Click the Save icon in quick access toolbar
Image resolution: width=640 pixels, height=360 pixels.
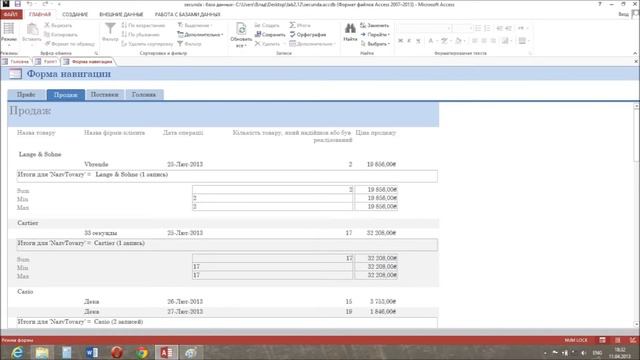(18, 4)
